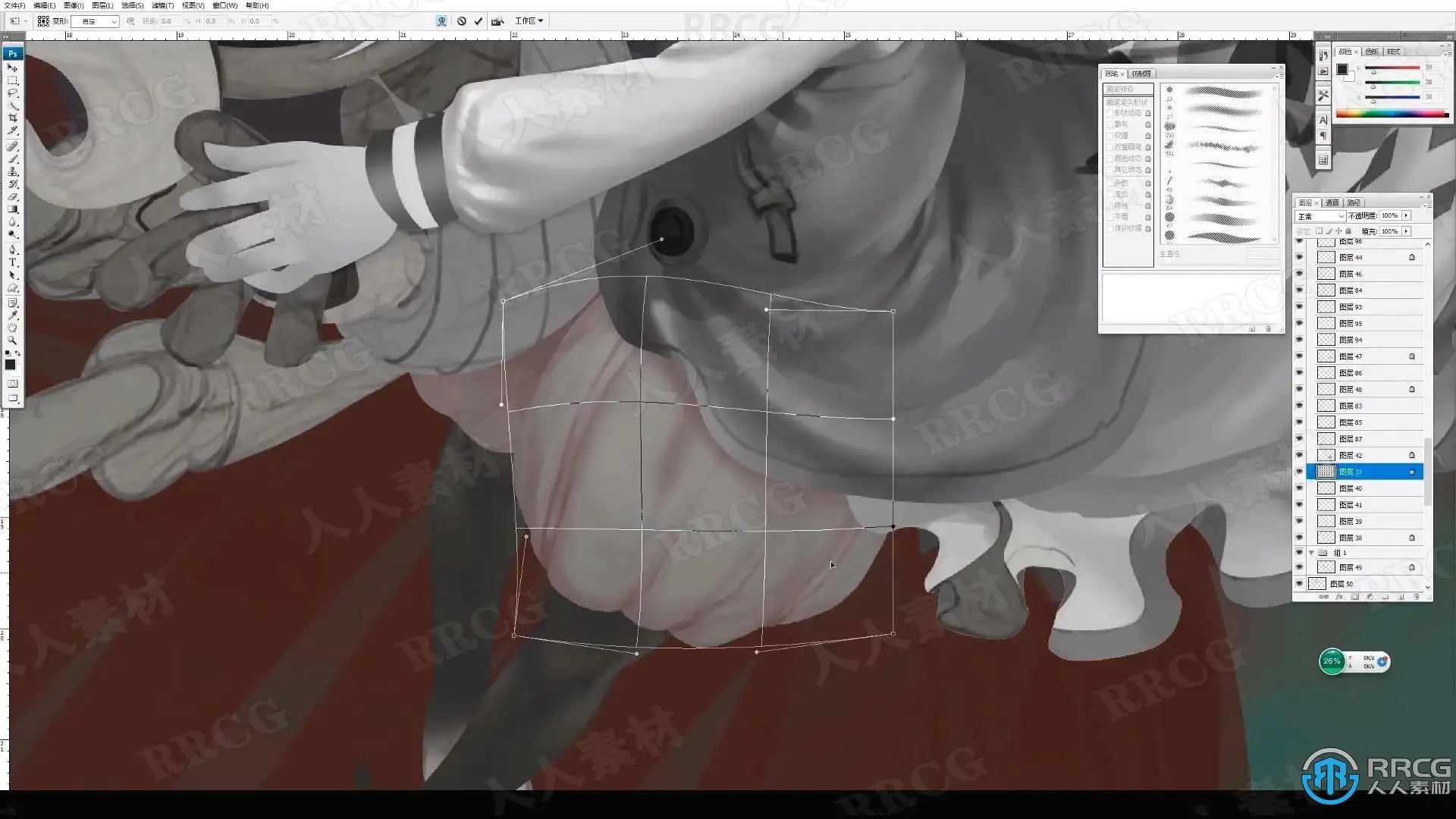Switch between free transform and warp modes

click(x=441, y=21)
